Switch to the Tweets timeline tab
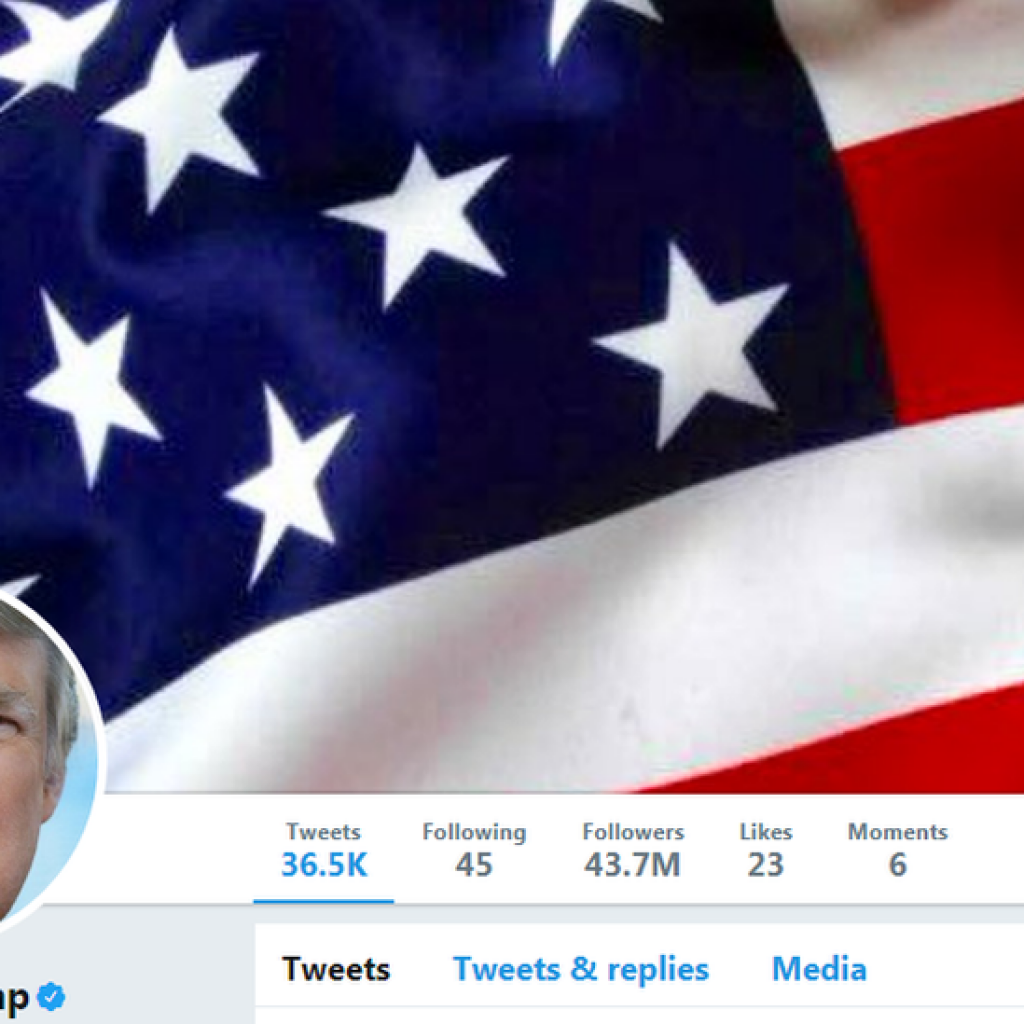The height and width of the screenshot is (1024, 1024). pyautogui.click(x=336, y=969)
